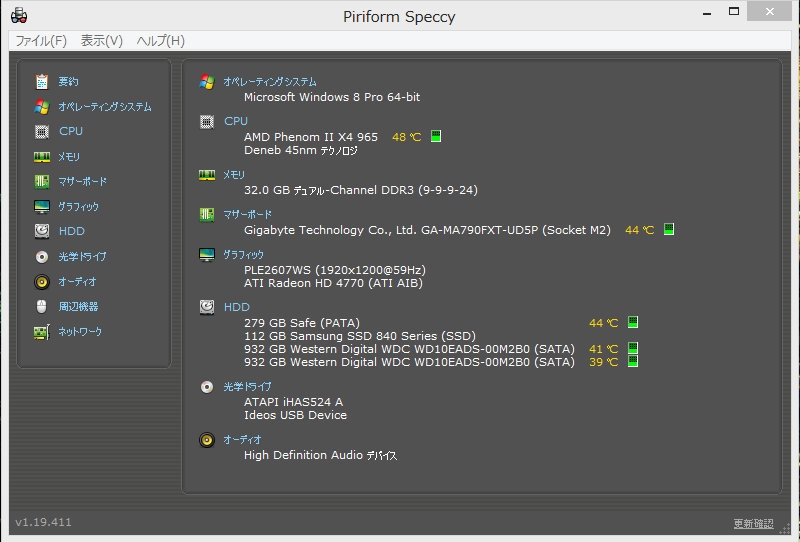Image resolution: width=800 pixels, height=542 pixels.
Task: Click the 要約 summary icon in sidebar
Action: point(42,81)
